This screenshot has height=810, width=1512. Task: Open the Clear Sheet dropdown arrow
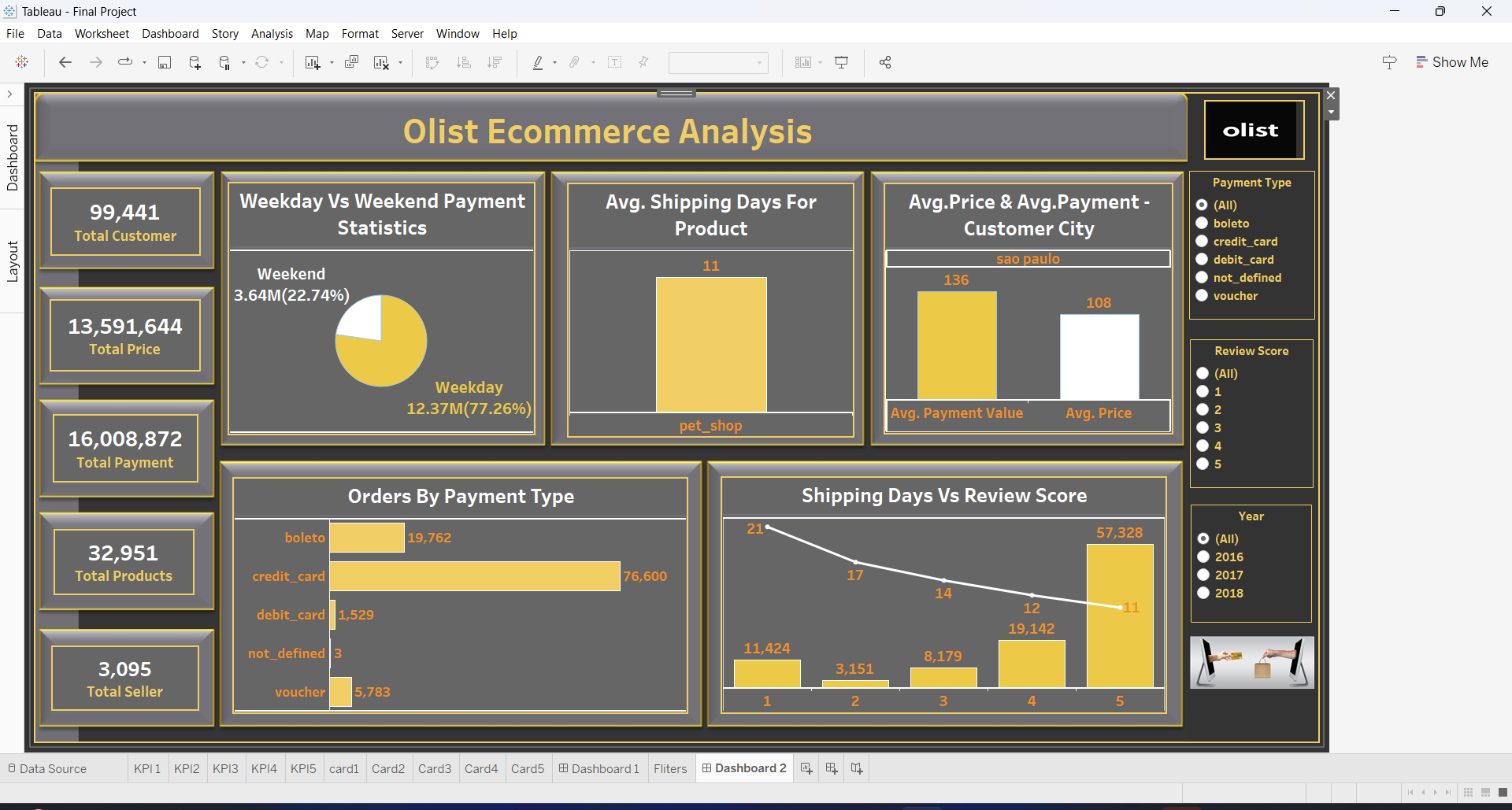point(401,63)
